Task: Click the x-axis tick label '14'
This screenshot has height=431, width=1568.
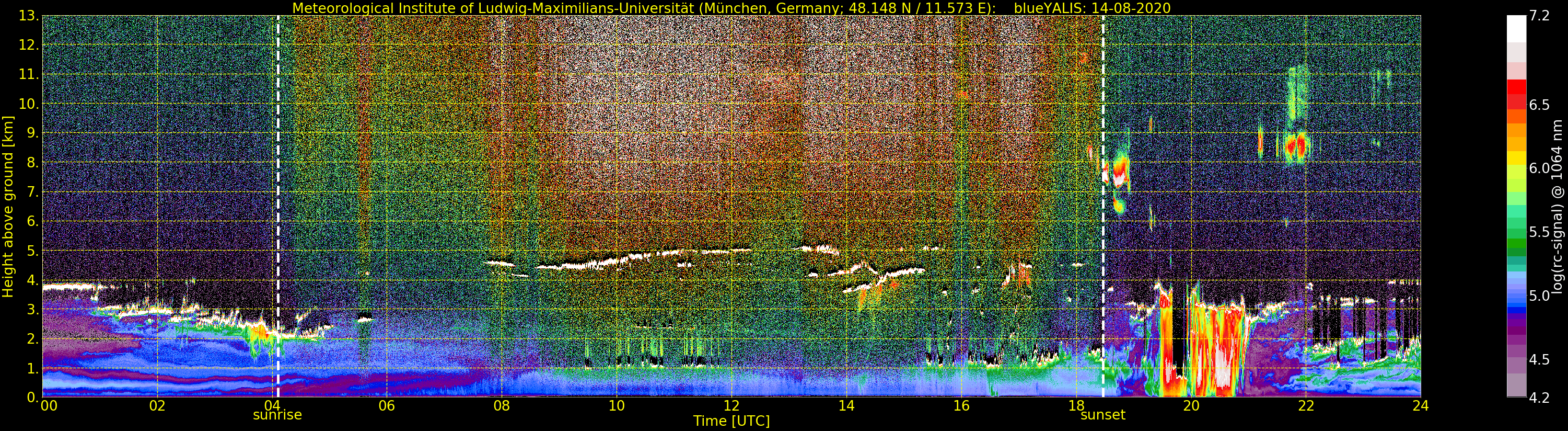Action: pos(846,405)
